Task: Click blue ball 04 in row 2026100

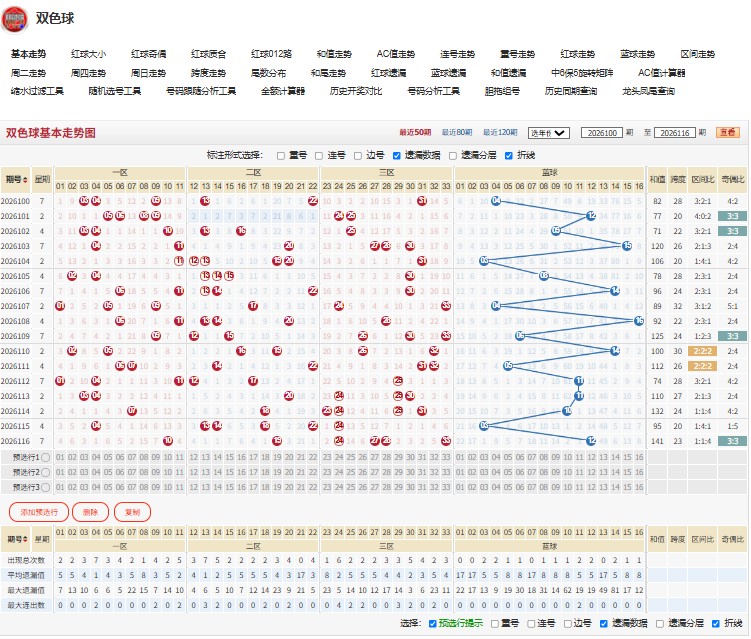Action: click(x=496, y=201)
